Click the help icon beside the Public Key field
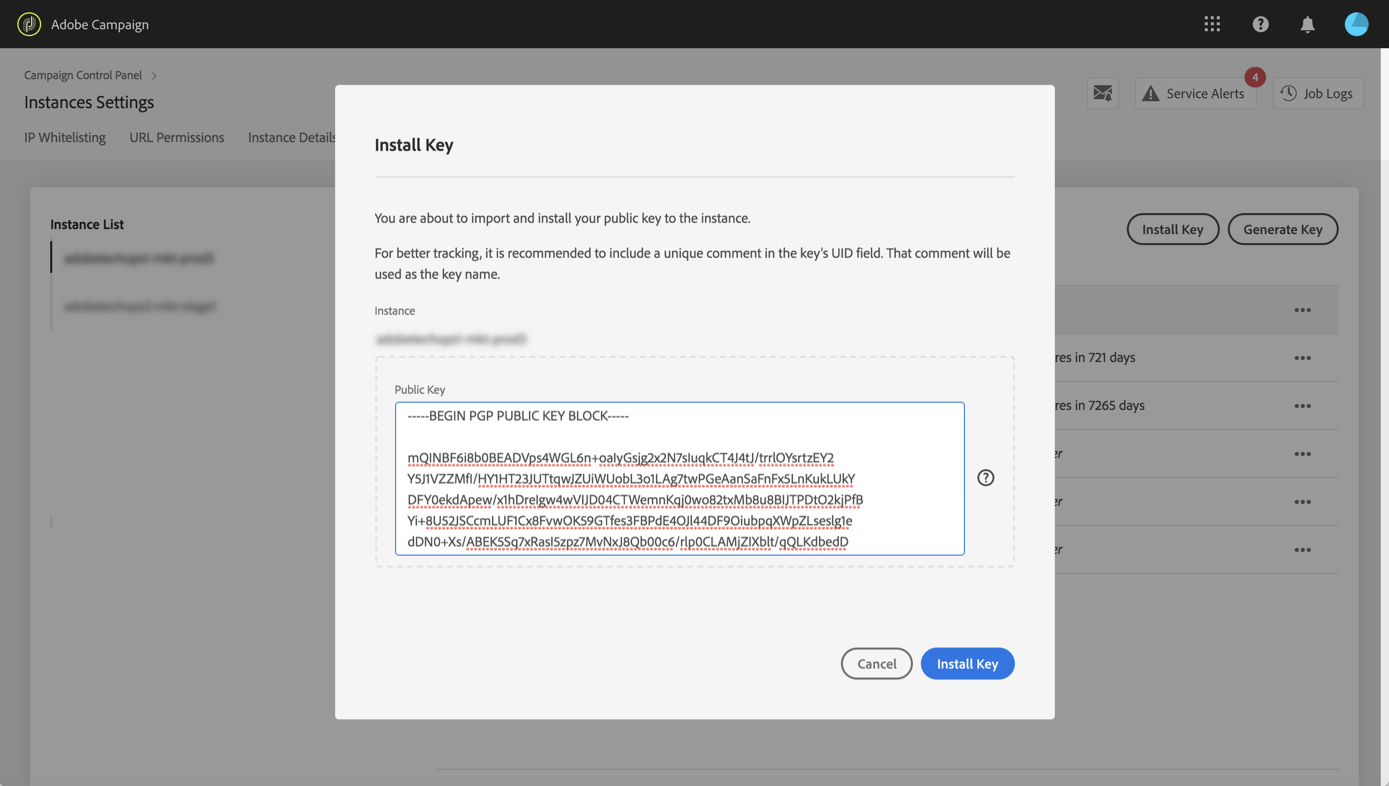This screenshot has width=1389, height=786. click(985, 478)
